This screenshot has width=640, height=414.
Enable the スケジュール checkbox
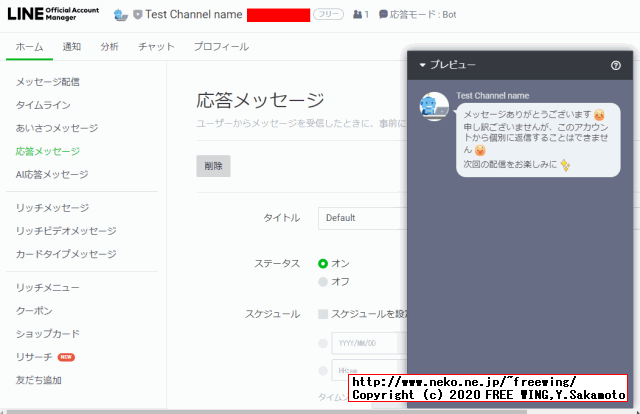click(323, 314)
